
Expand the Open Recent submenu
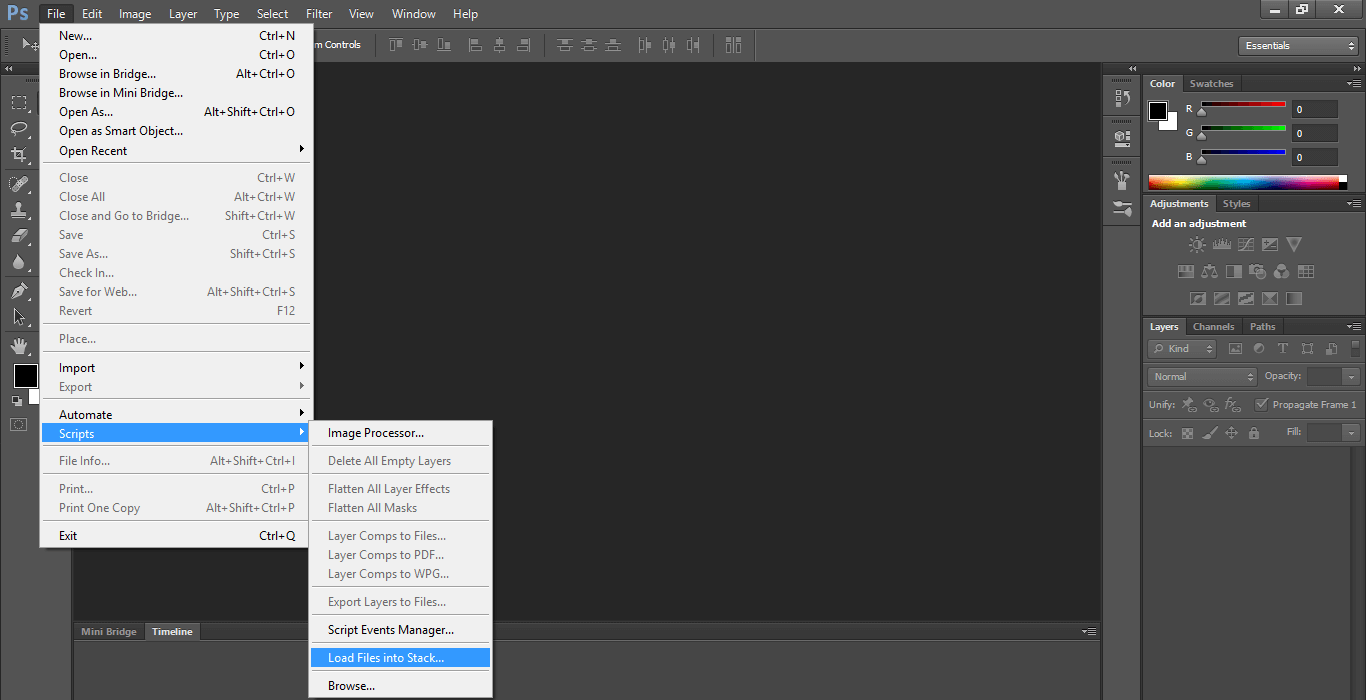pos(176,151)
